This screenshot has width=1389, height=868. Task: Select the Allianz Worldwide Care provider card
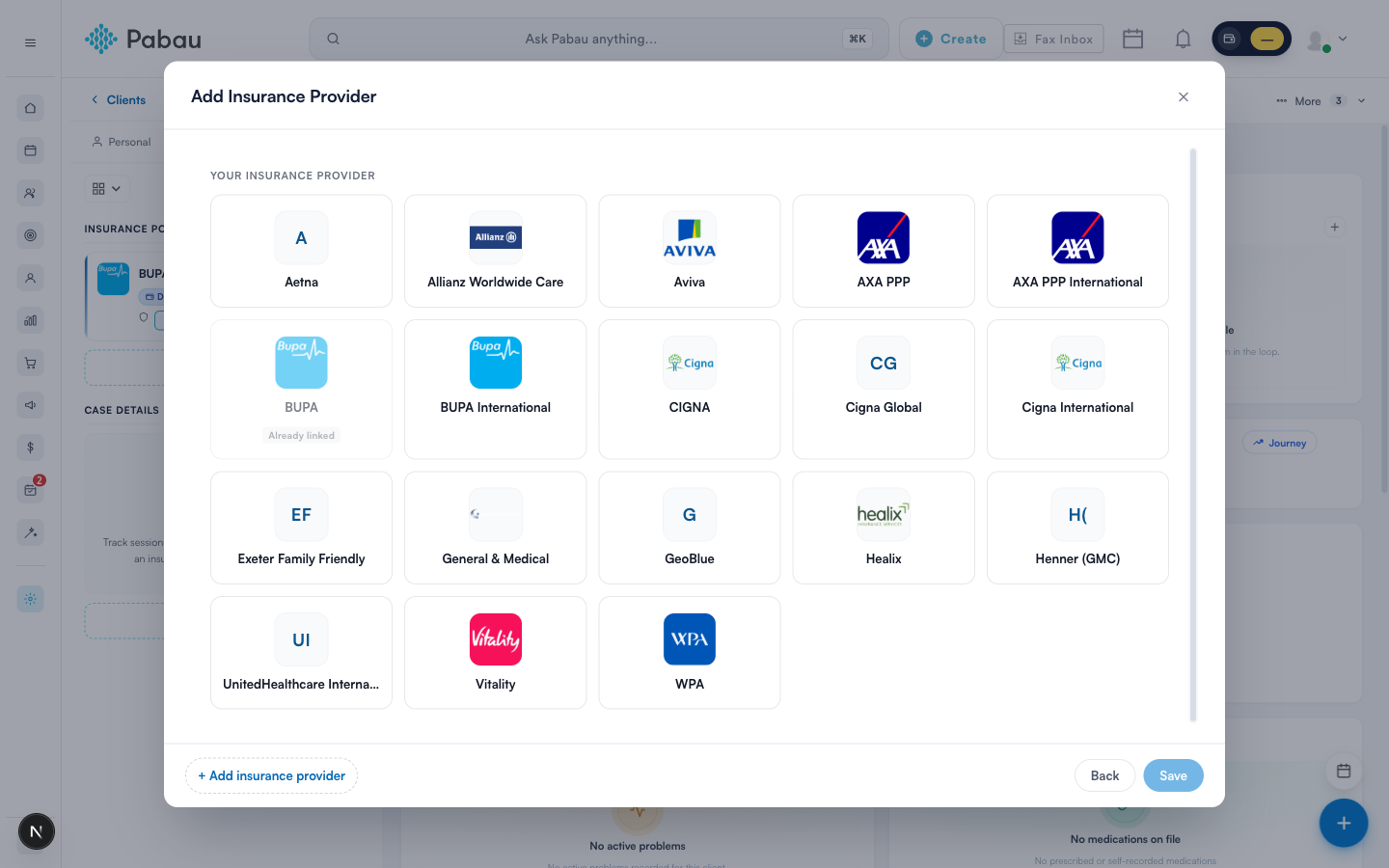[x=495, y=251]
